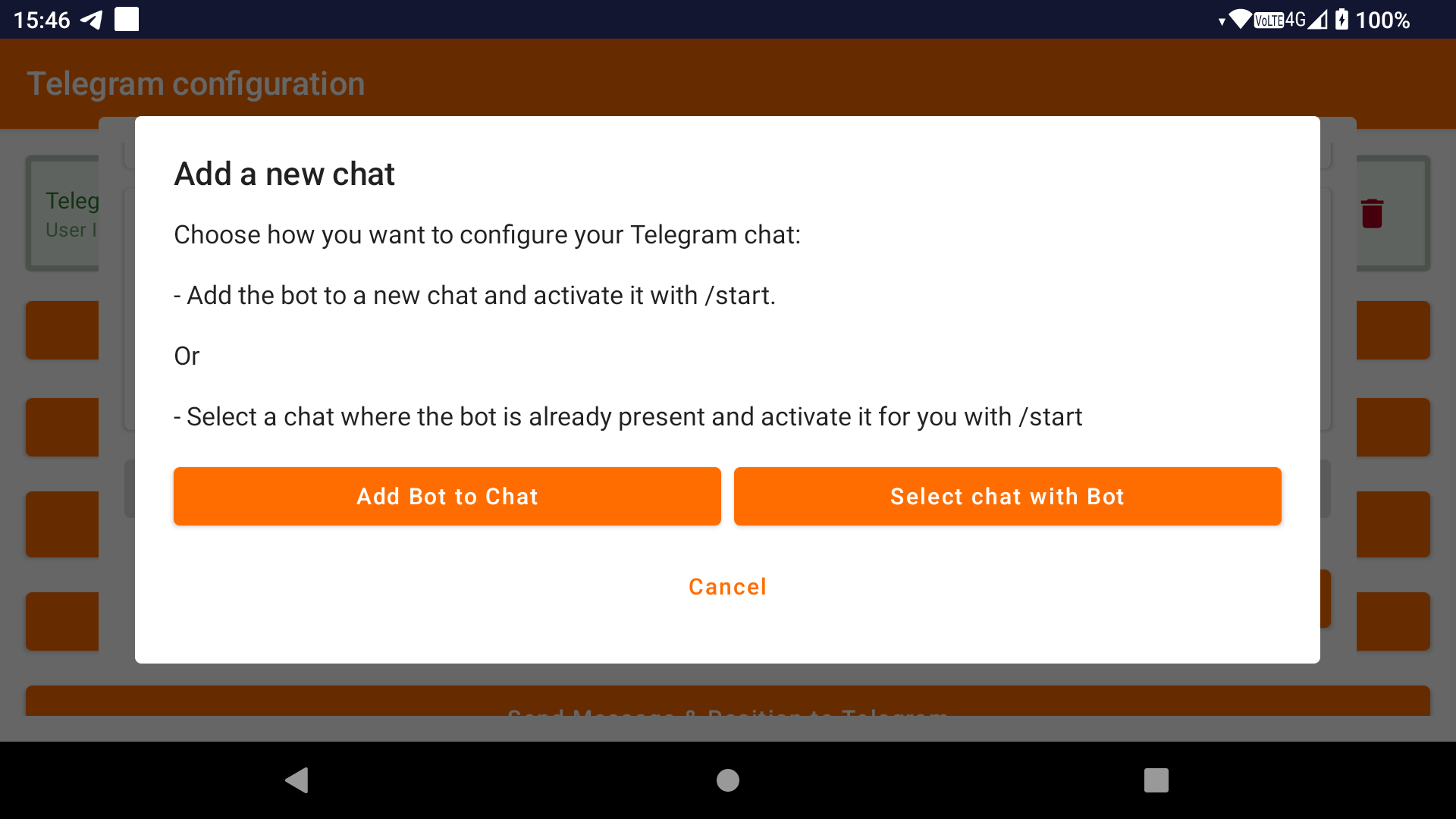Click the instruction line starting Select a chat

pos(628,417)
